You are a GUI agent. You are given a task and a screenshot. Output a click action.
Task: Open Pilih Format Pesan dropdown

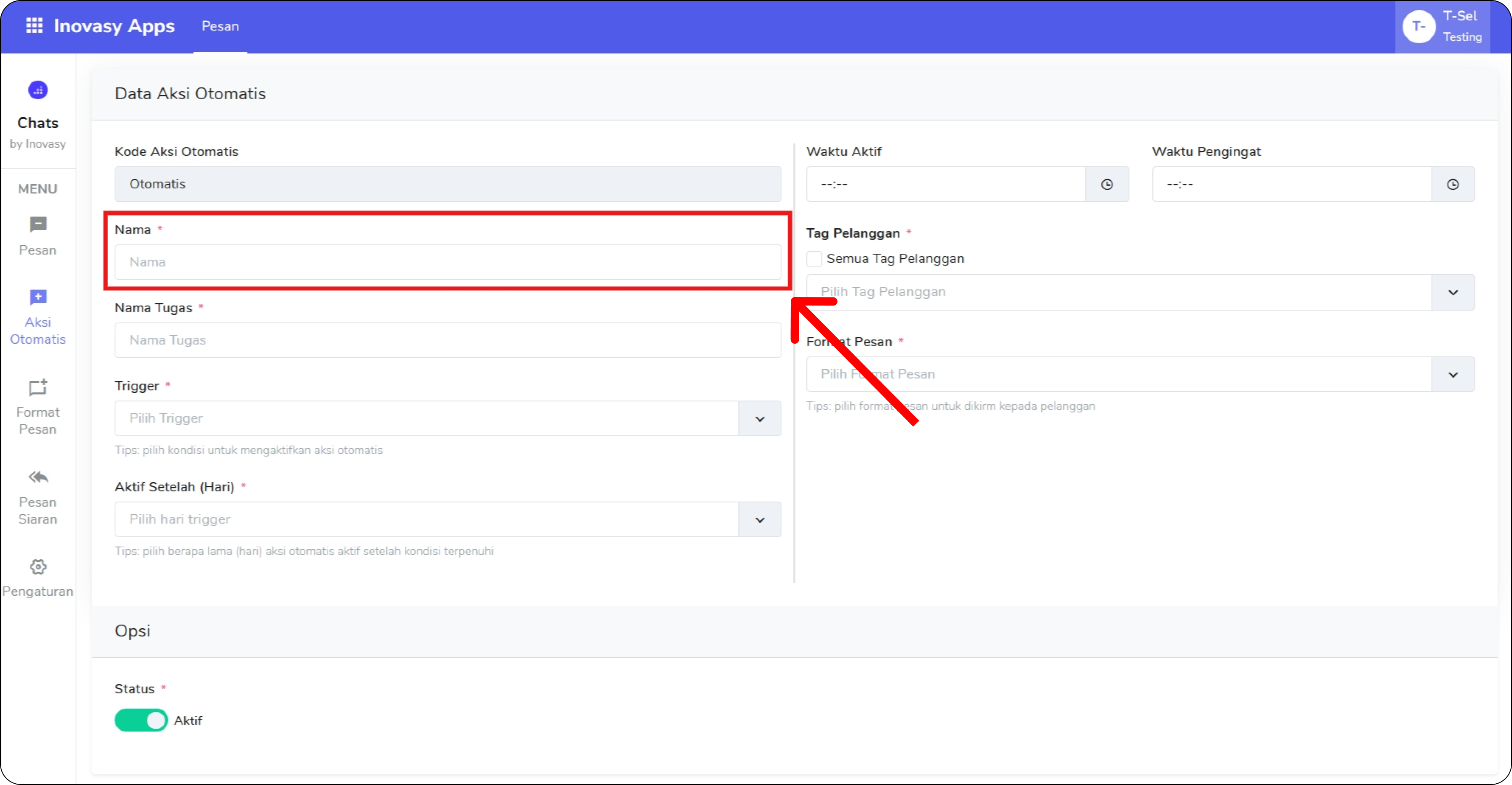1452,375
